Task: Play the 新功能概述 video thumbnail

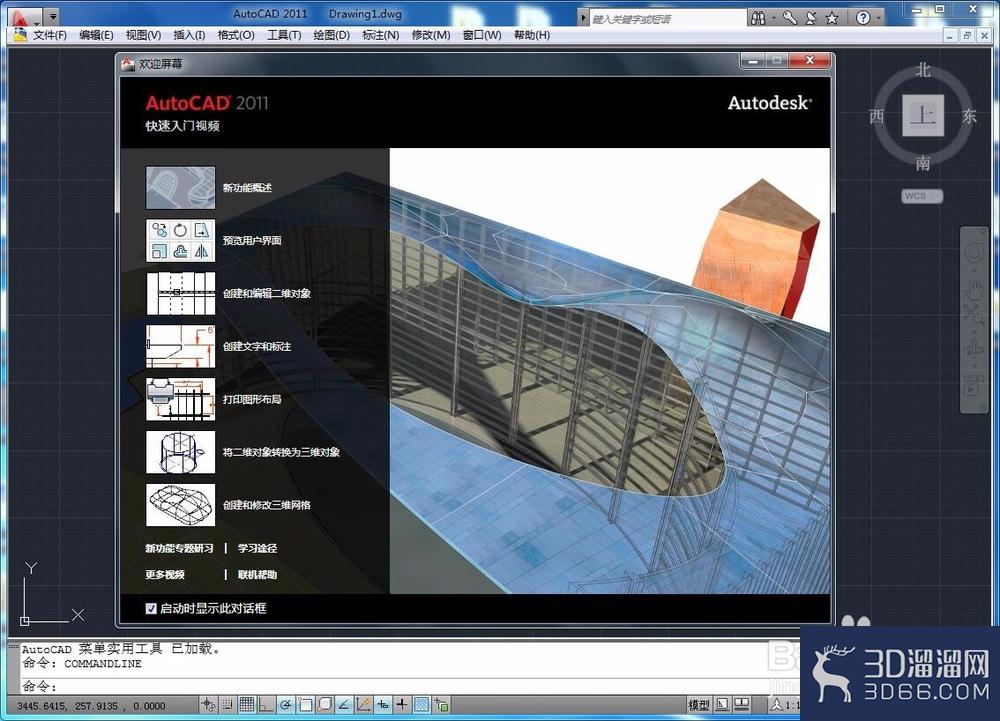Action: pyautogui.click(x=180, y=187)
